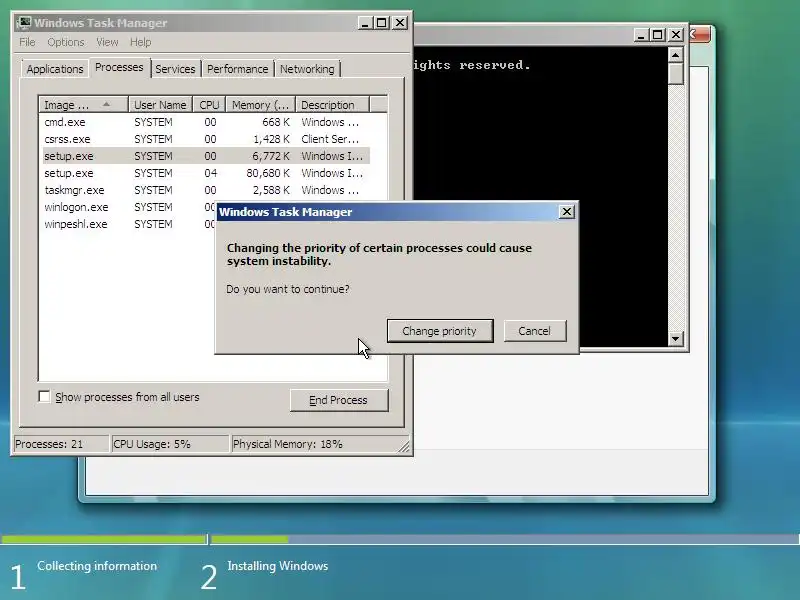Click the Collecting information progress bar

[104, 539]
